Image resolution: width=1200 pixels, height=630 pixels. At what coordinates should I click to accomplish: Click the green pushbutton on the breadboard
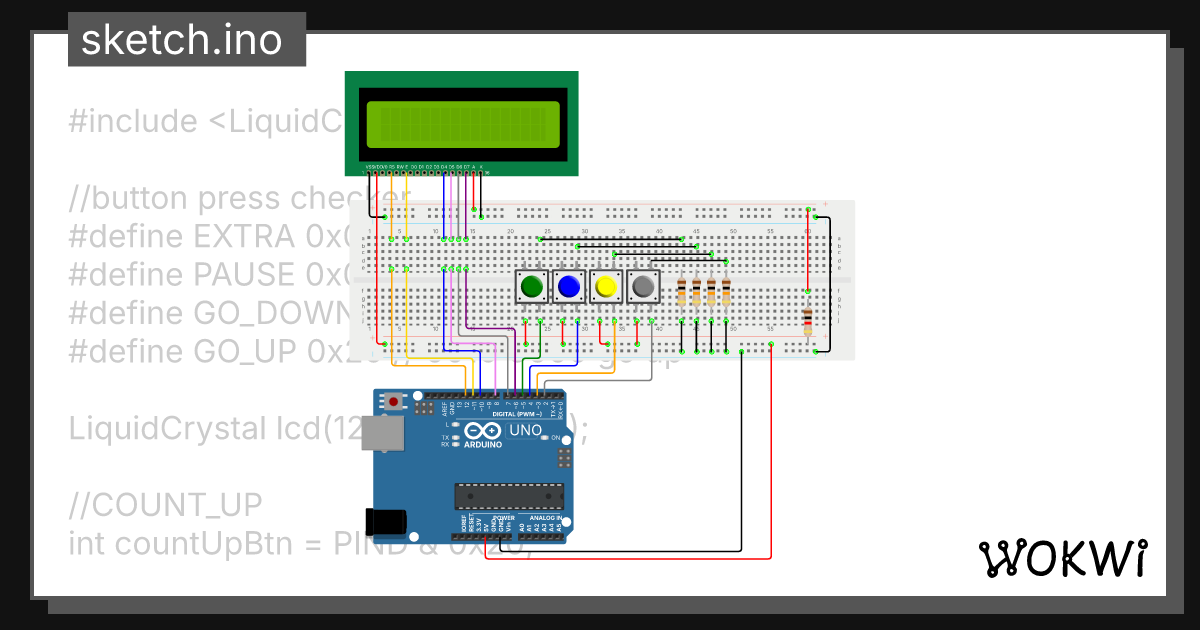(x=532, y=288)
